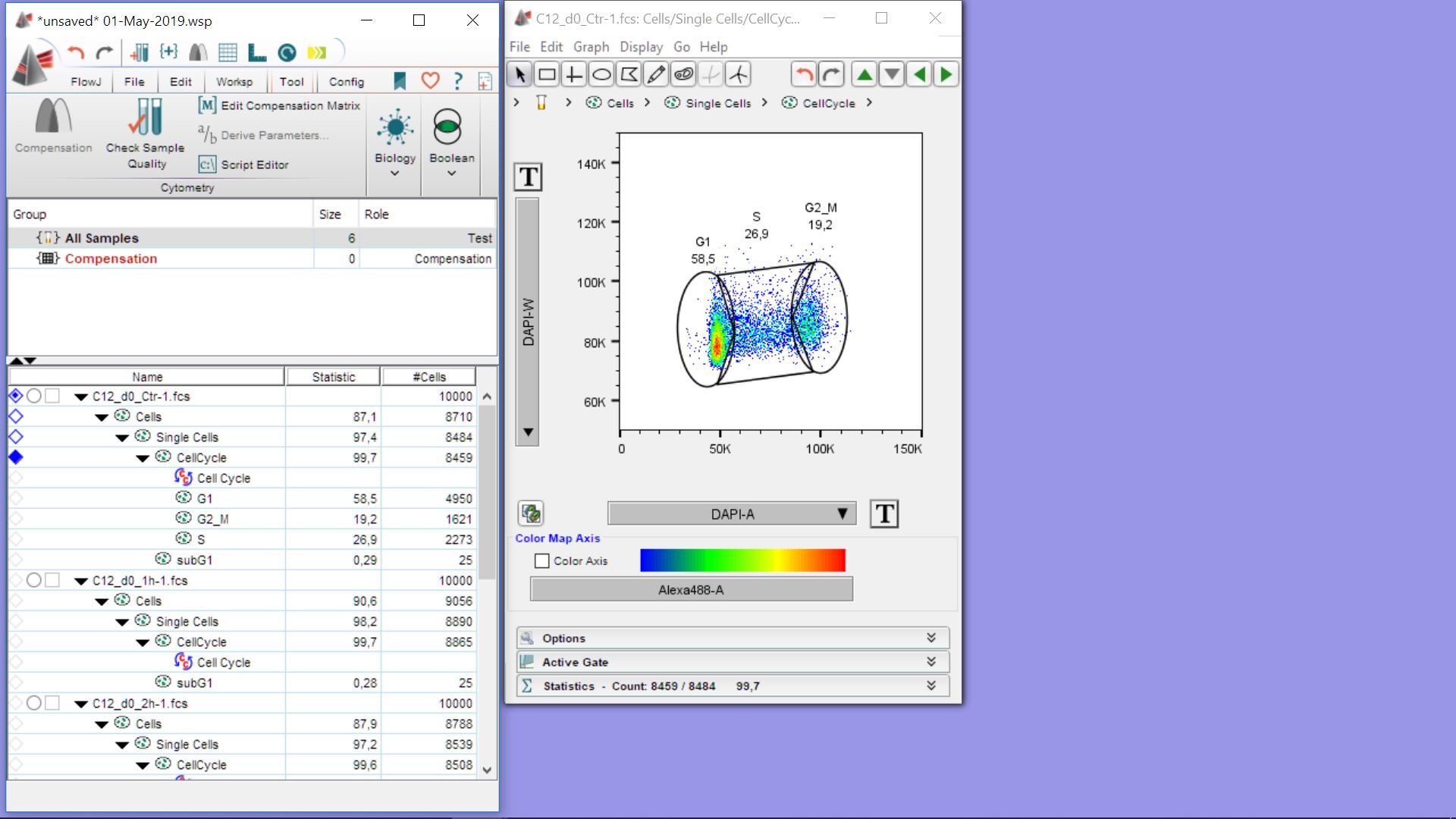Collapse the C12_d0_Ctr-1.fcs tree node

(81, 397)
